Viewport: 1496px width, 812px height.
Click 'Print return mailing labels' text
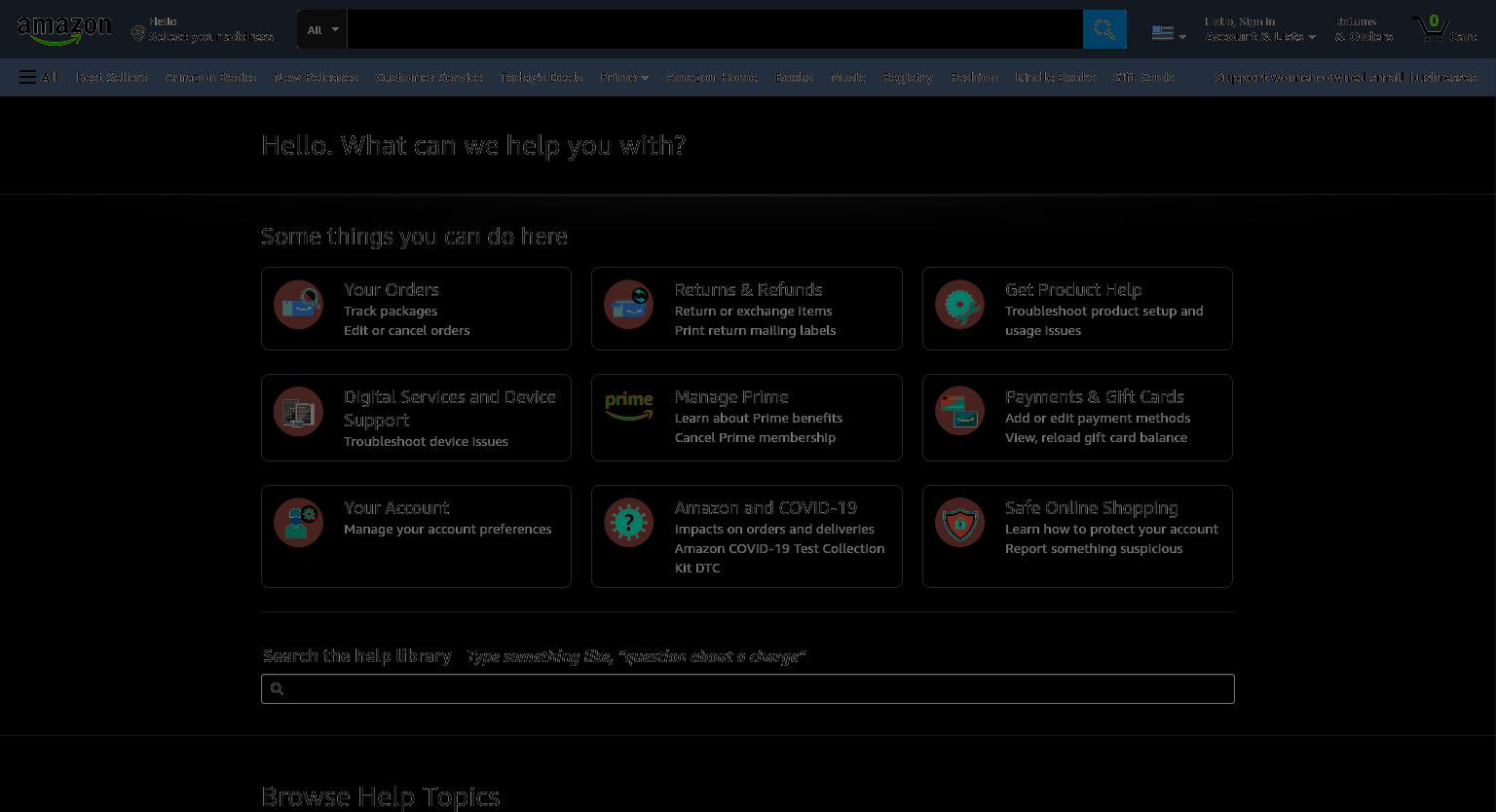pos(756,331)
